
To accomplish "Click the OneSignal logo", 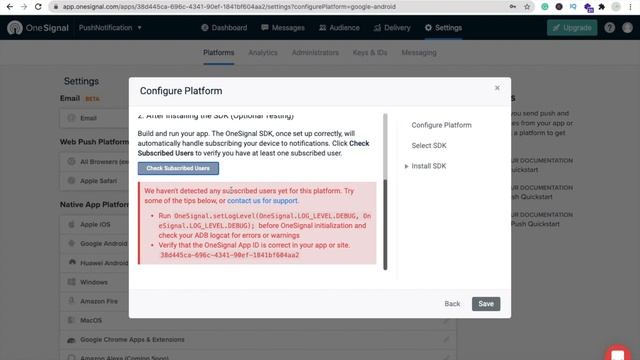I will [x=38, y=28].
